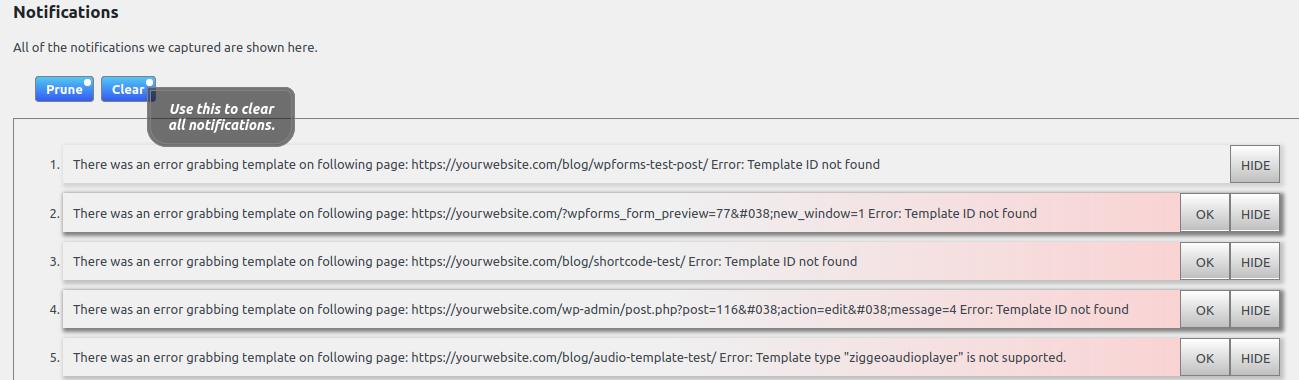Select notification 1 error message text

[x=476, y=164]
